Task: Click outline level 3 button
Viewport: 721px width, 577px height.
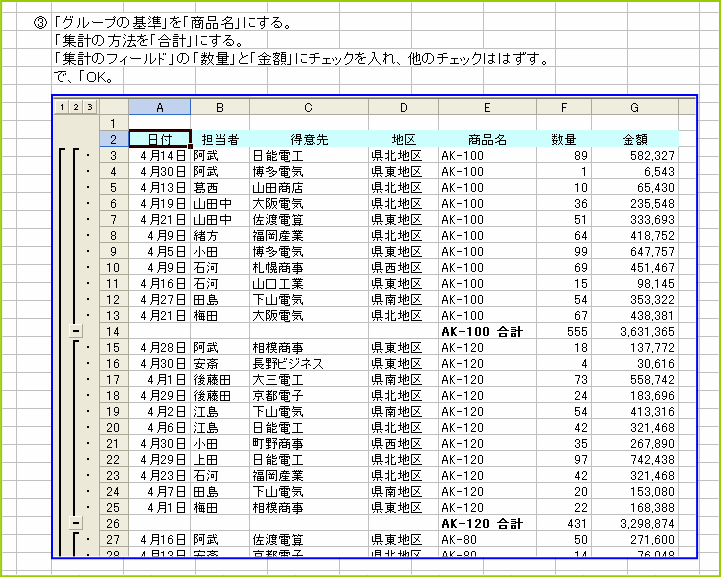Action: [x=90, y=107]
